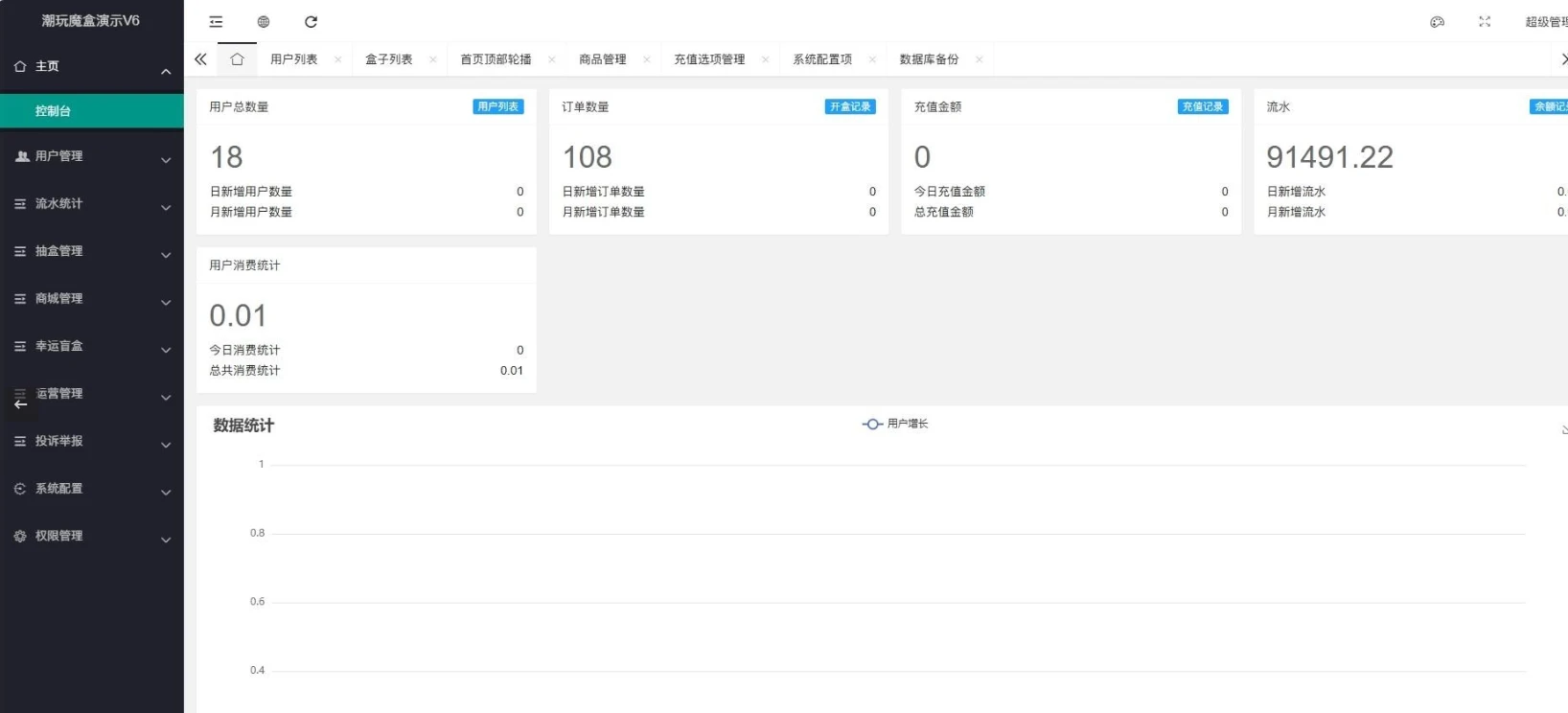
Task: Open the 余额记录 badge on 流水 card
Action: (x=1549, y=106)
